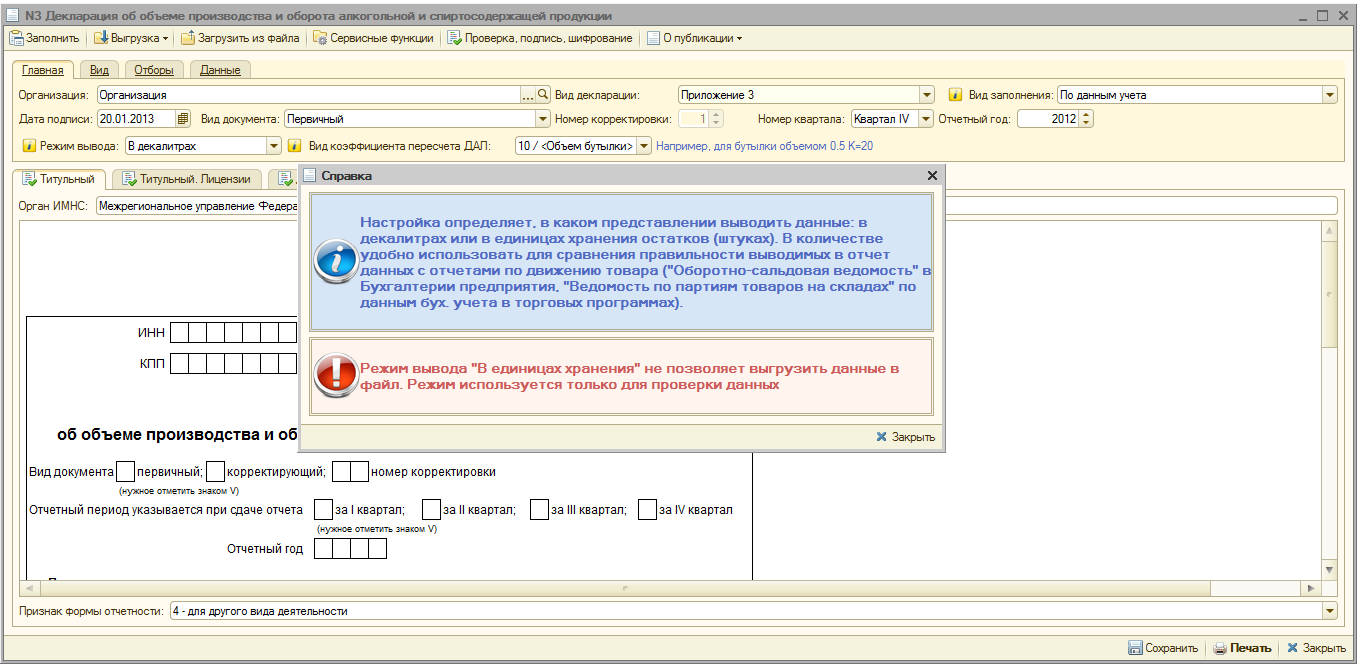
Task: Expand Признак формы отчетности dropdown
Action: (1329, 611)
